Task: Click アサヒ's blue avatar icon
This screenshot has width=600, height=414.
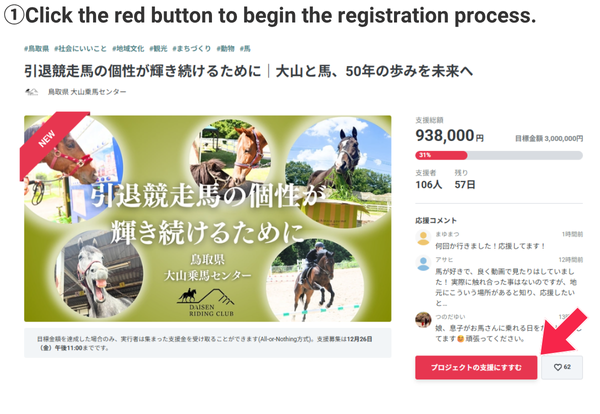Action: point(423,264)
